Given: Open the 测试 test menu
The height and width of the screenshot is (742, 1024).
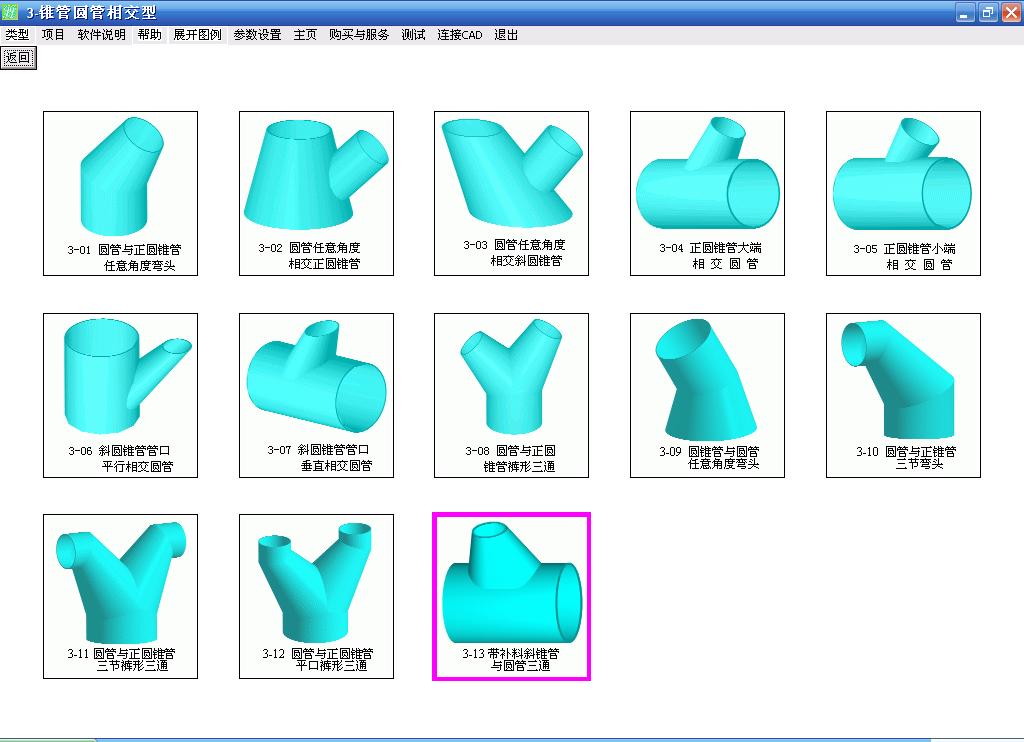Looking at the screenshot, I should pyautogui.click(x=413, y=35).
